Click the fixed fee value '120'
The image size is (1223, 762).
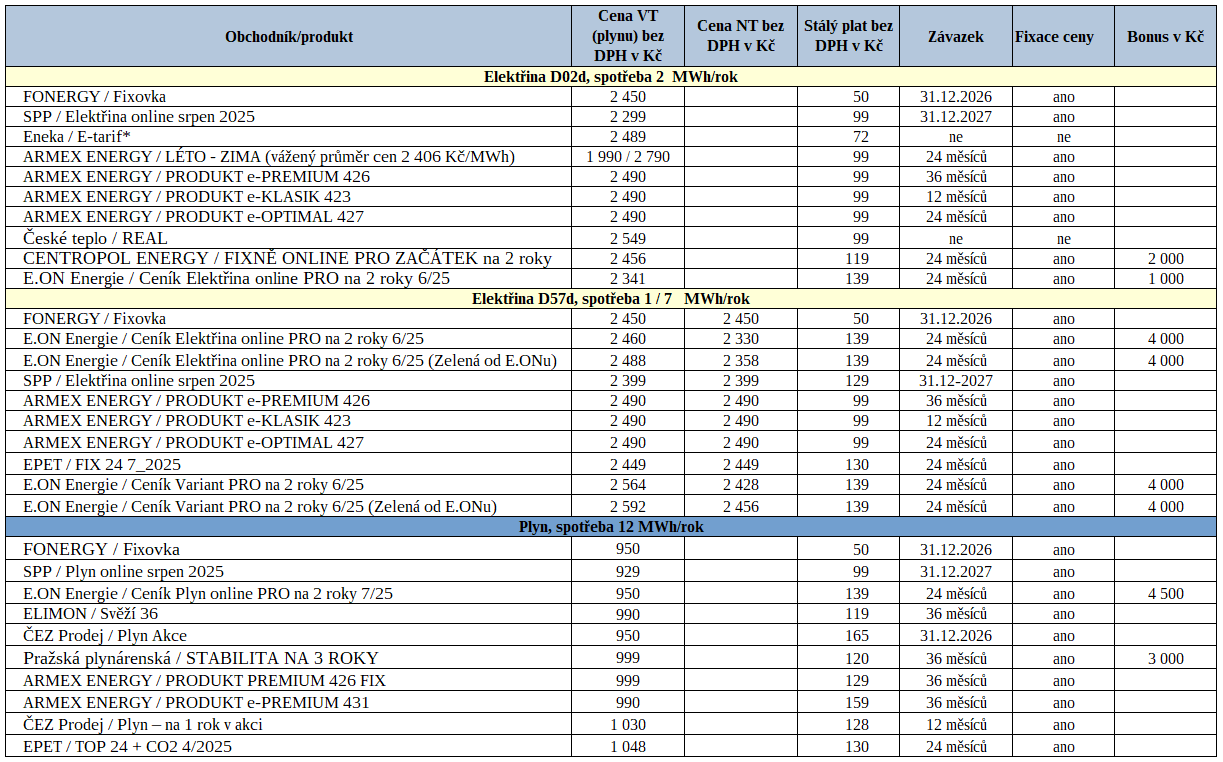click(857, 658)
